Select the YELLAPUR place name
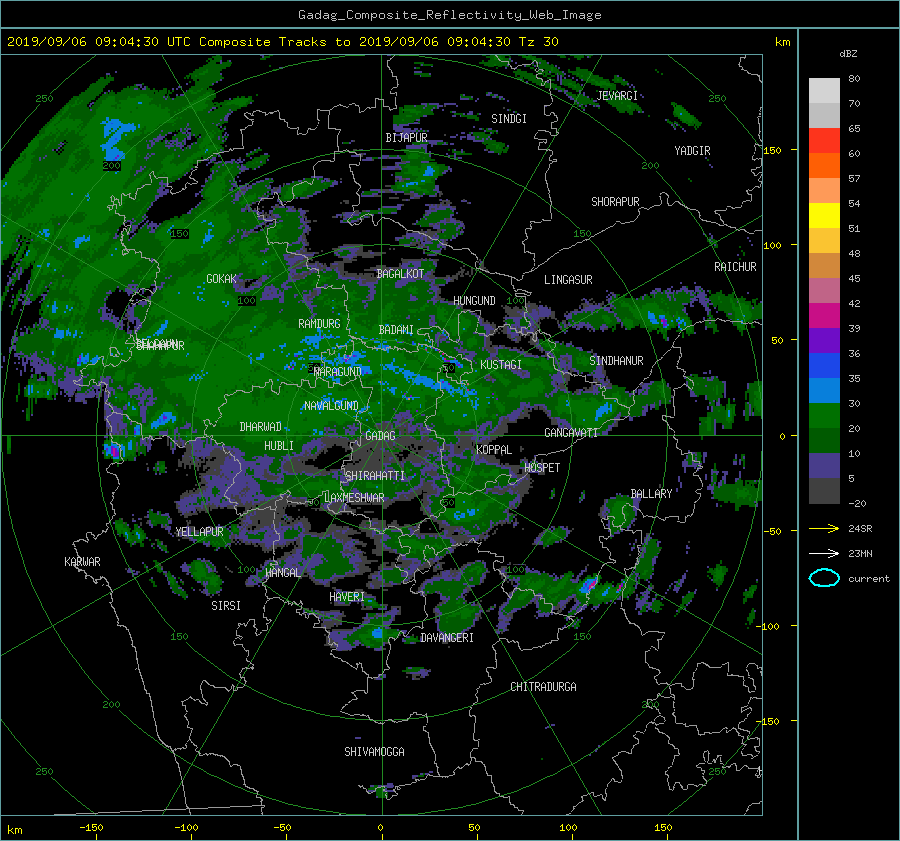 pos(200,532)
